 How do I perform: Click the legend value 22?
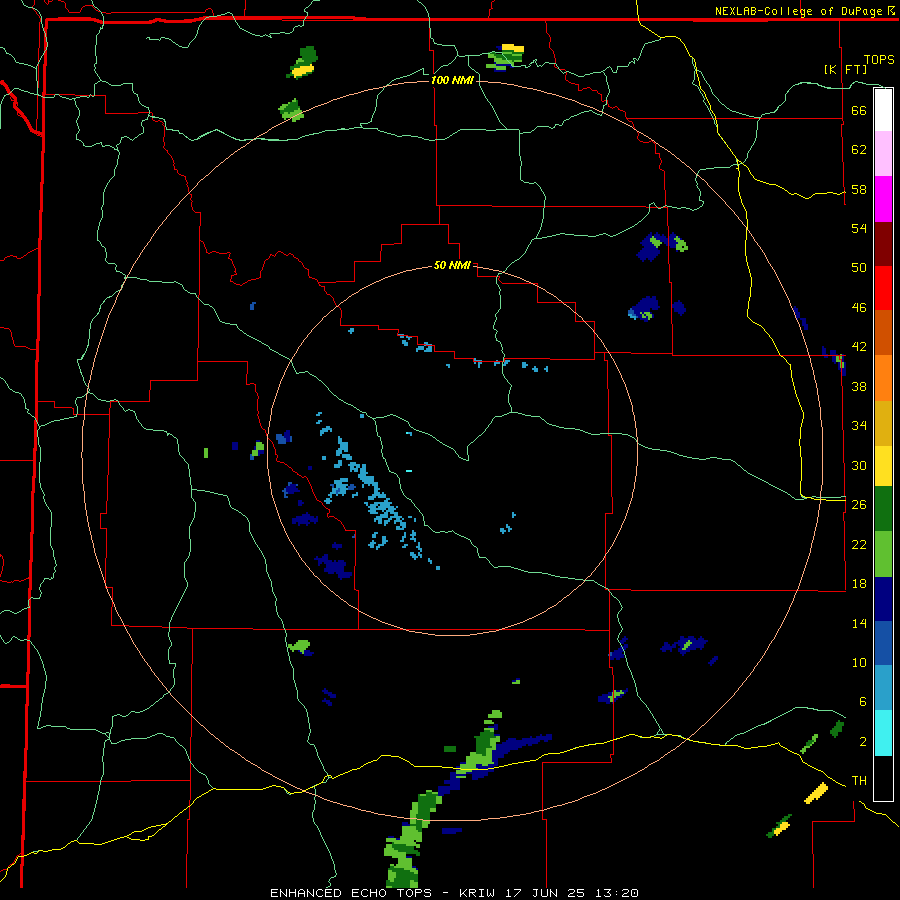(859, 544)
